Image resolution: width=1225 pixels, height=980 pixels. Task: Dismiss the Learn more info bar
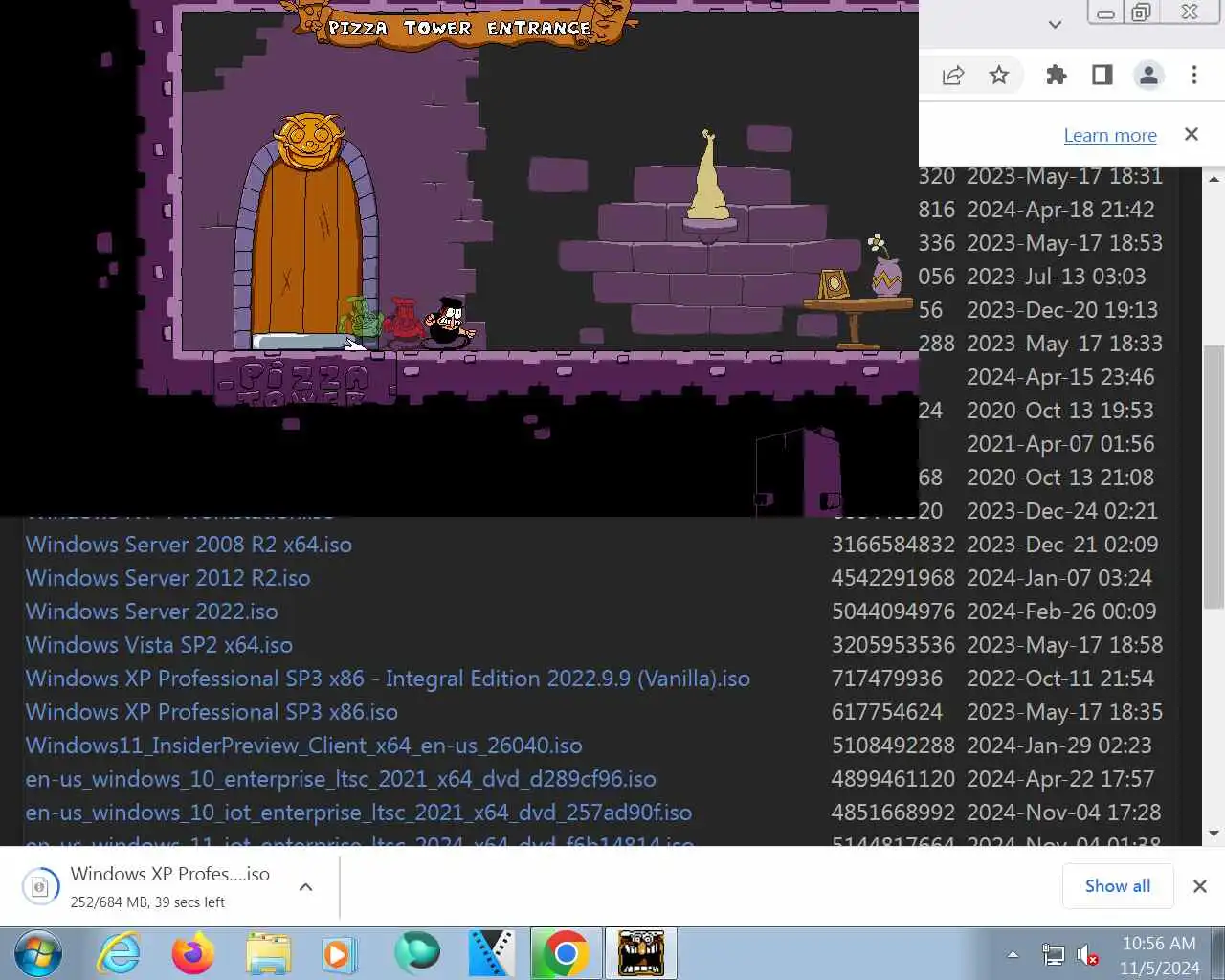click(x=1192, y=134)
